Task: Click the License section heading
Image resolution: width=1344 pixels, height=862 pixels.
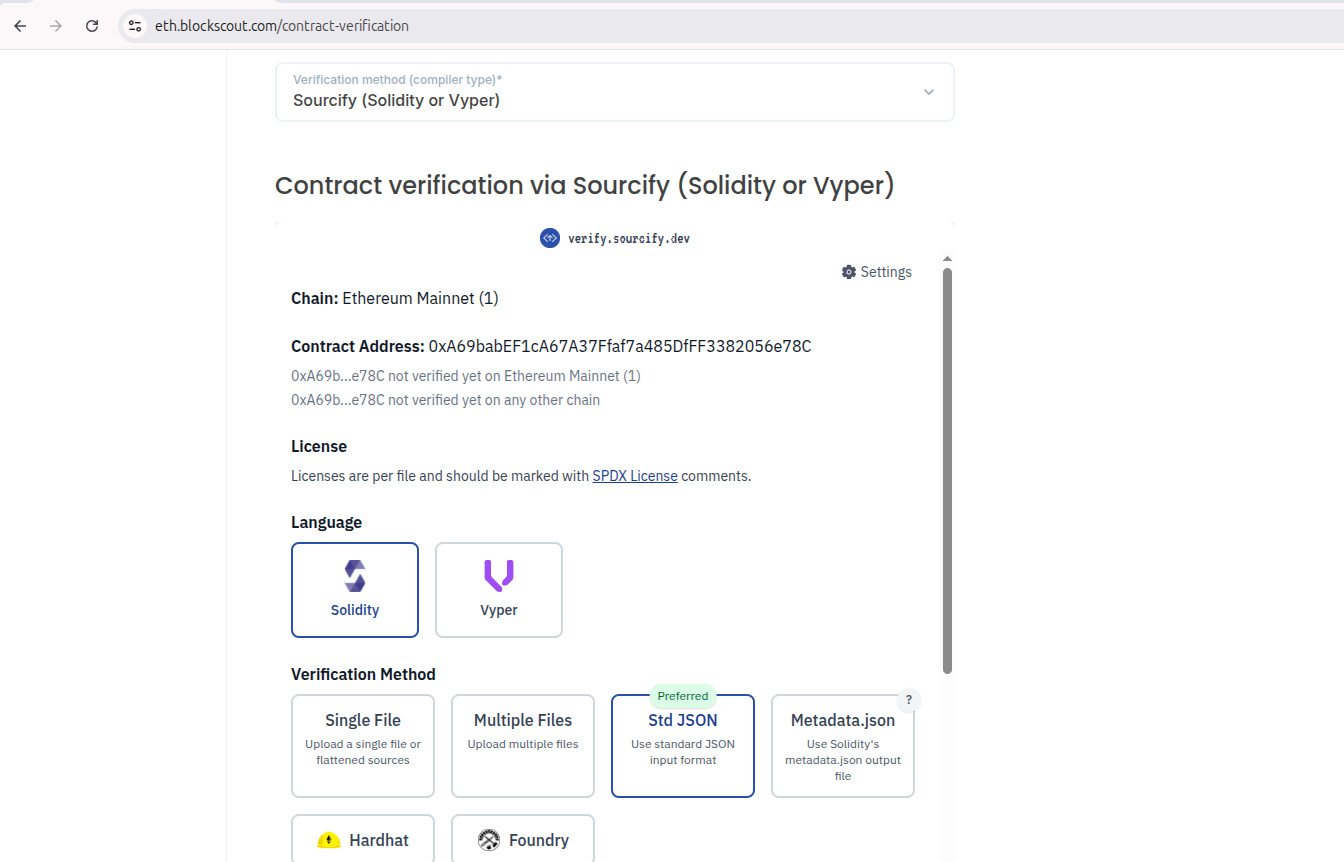Action: tap(319, 446)
